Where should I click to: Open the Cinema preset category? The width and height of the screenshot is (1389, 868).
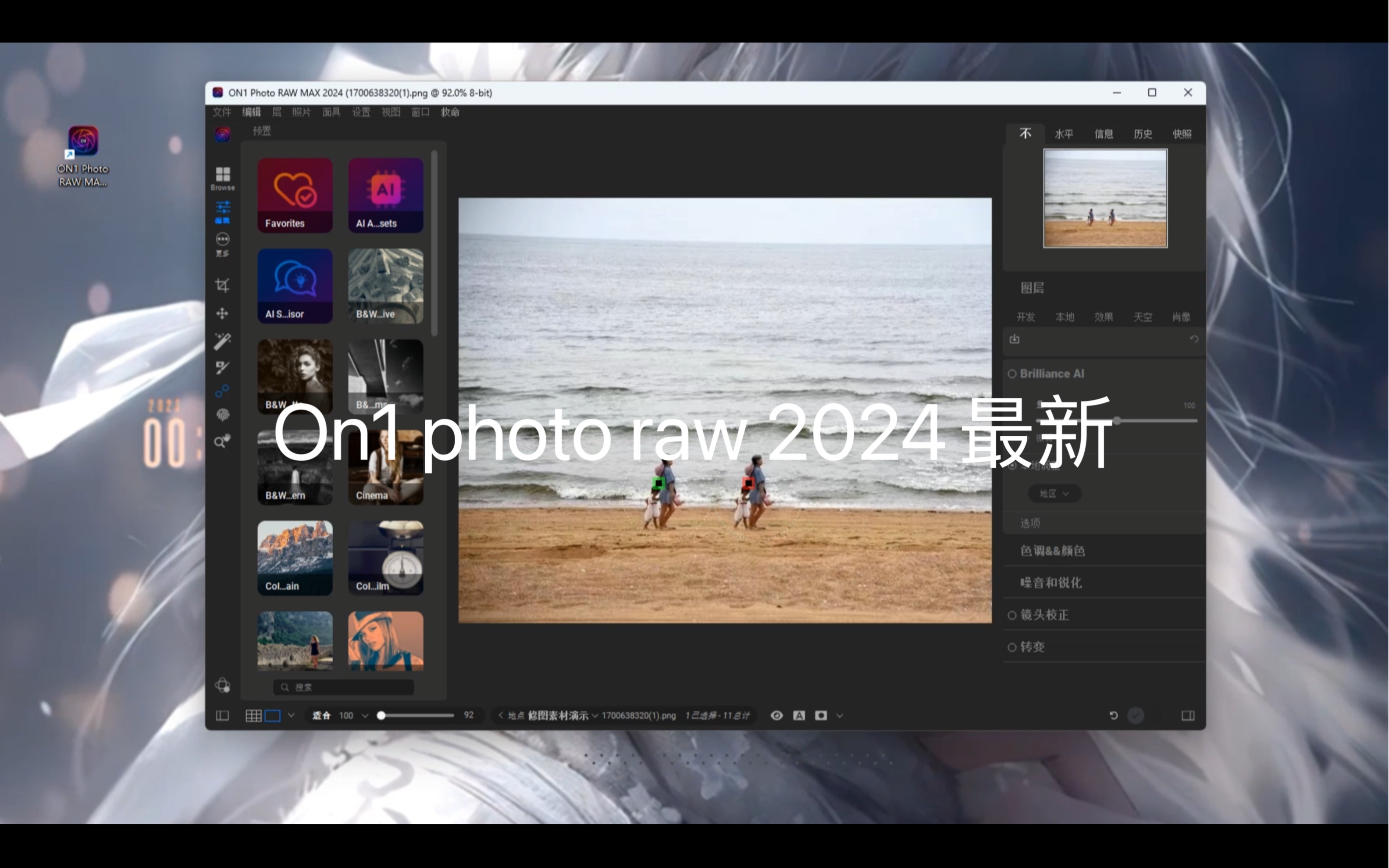386,468
